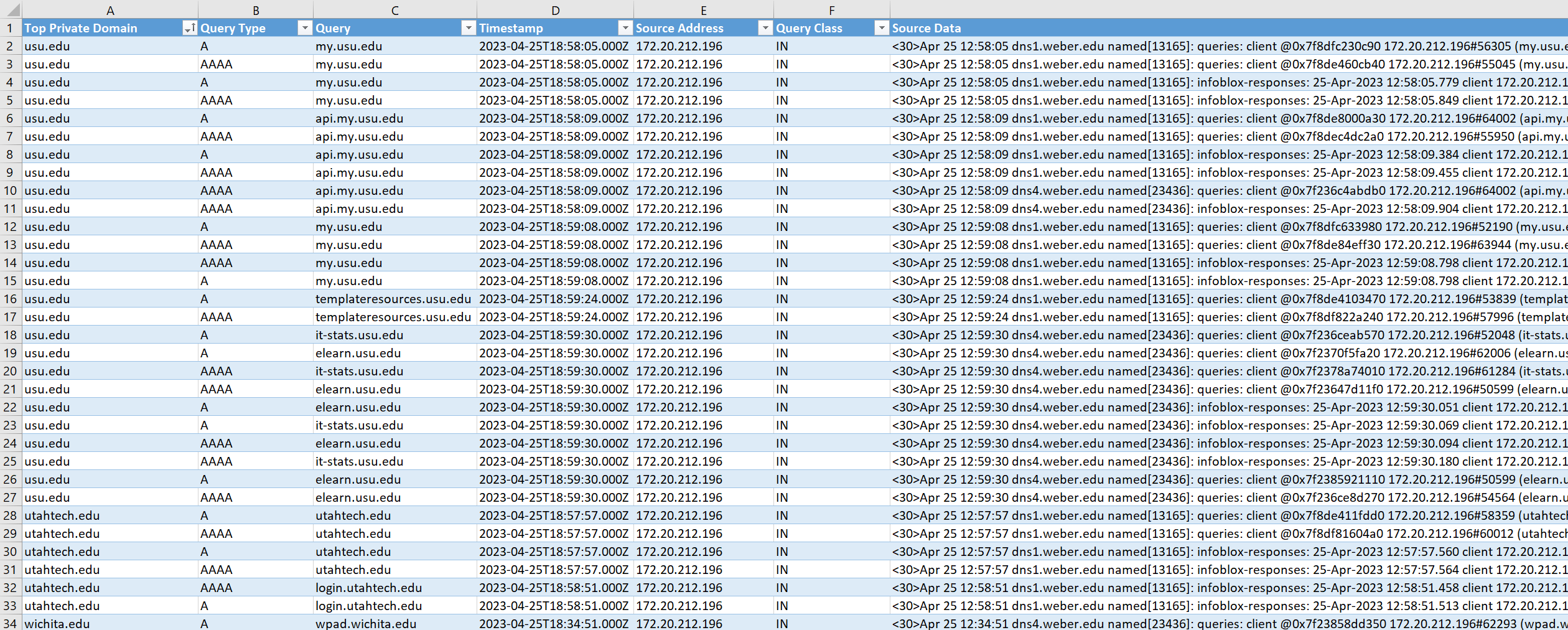
Task: Click templateresources.usu.edu in row 16
Action: tap(395, 299)
